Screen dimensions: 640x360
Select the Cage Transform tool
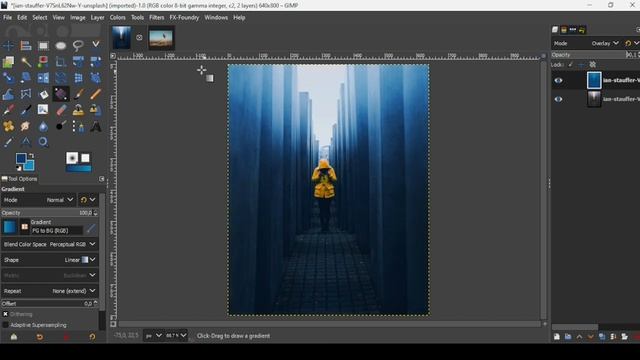26,94
